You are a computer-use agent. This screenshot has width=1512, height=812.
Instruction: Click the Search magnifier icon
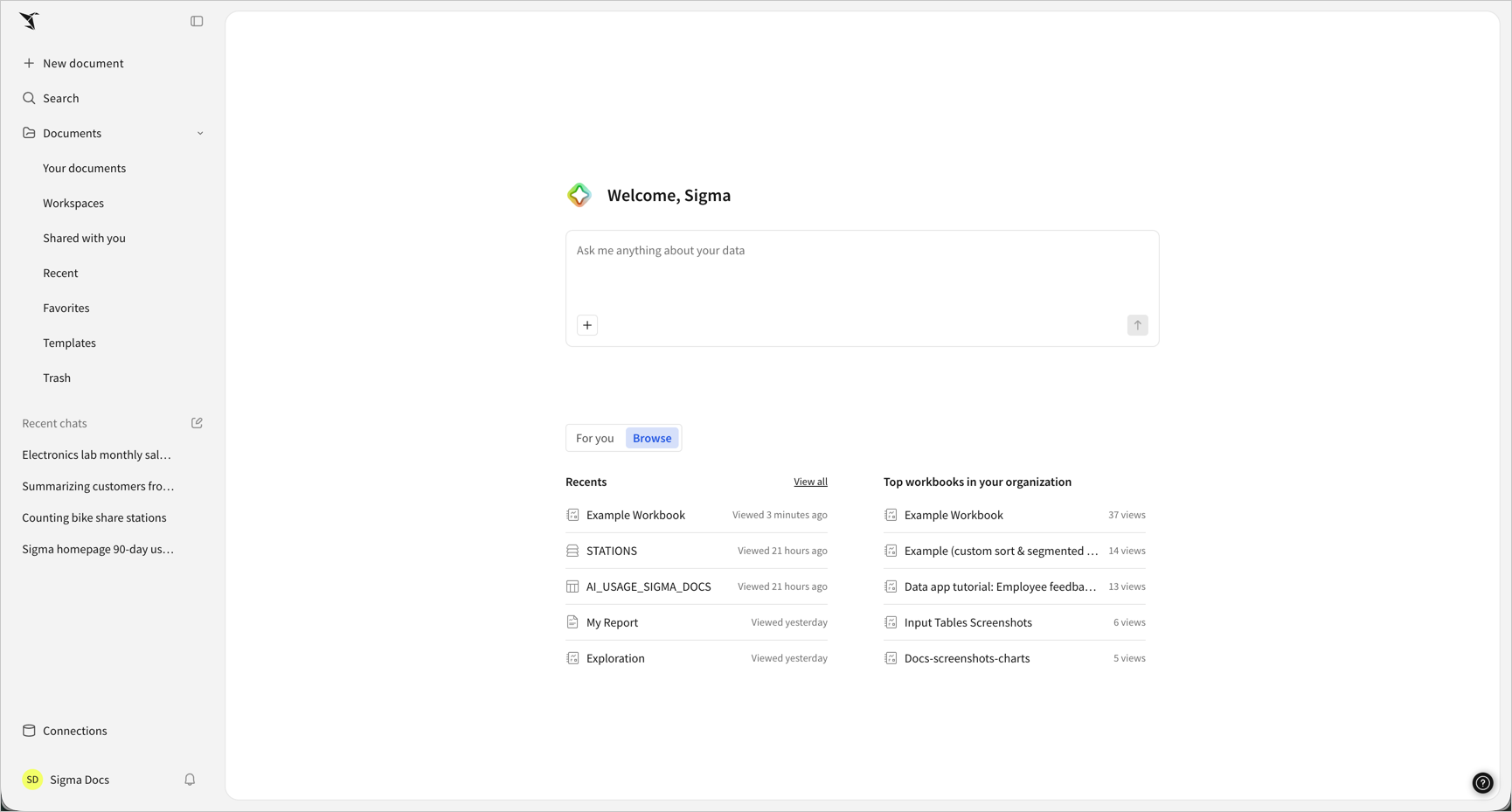coord(29,98)
